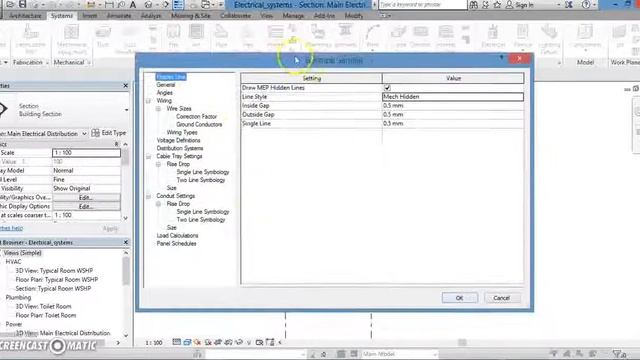Viewport: 640px width, 360px height.
Task: Open Visual Style icon in view control bar
Action: (187, 342)
